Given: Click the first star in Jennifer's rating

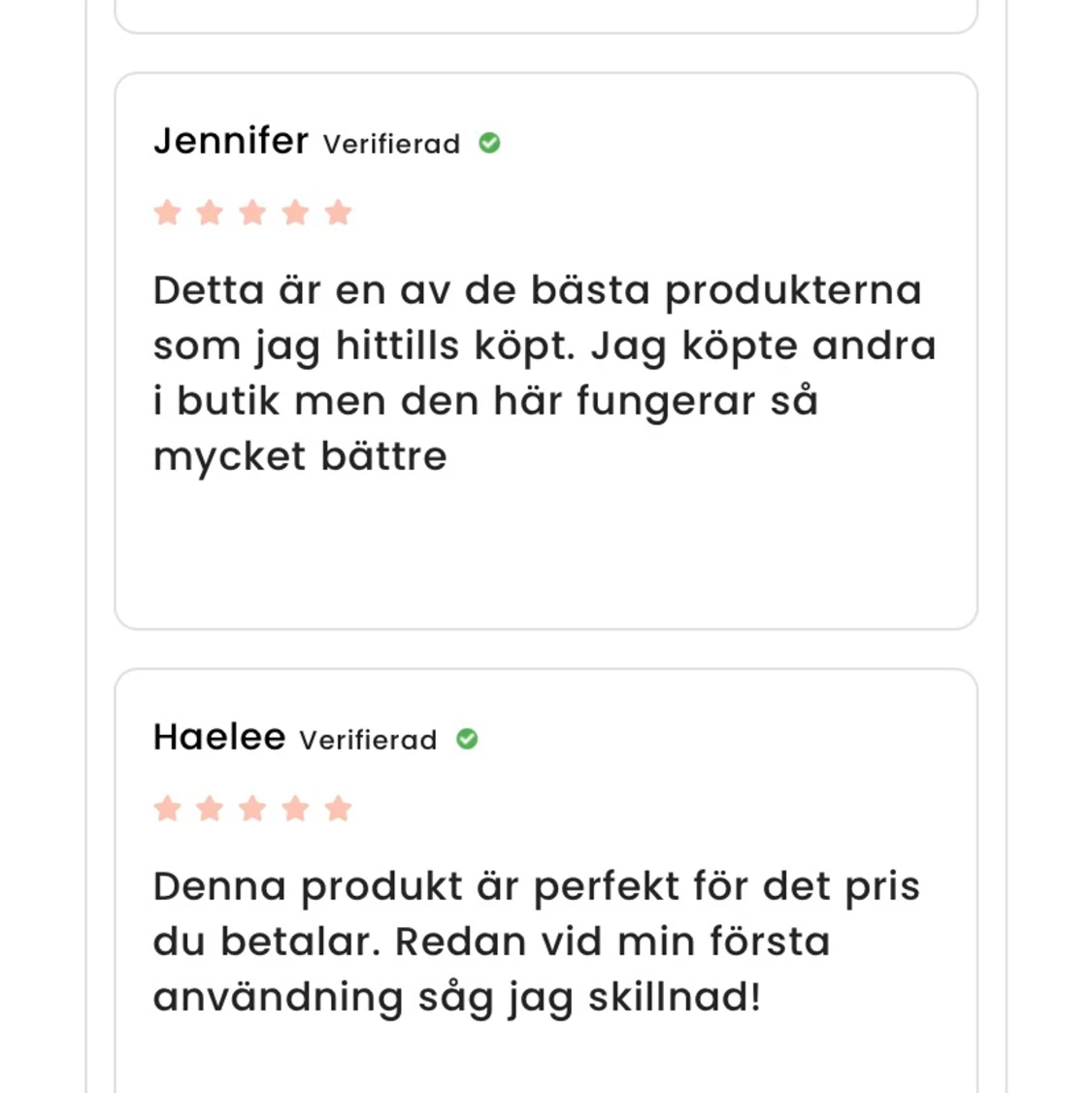Looking at the screenshot, I should tap(167, 213).
